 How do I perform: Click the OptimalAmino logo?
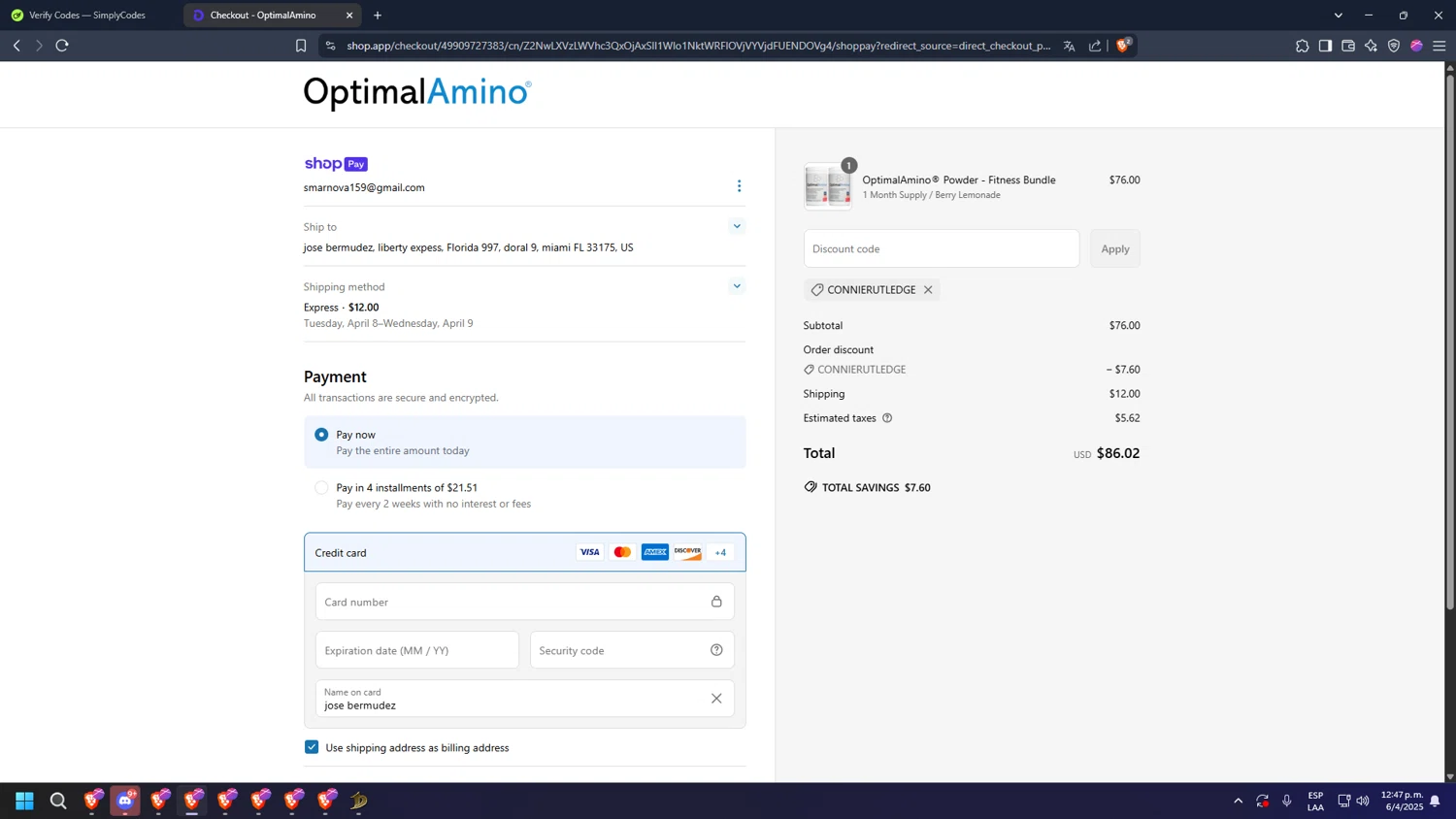pos(417,93)
